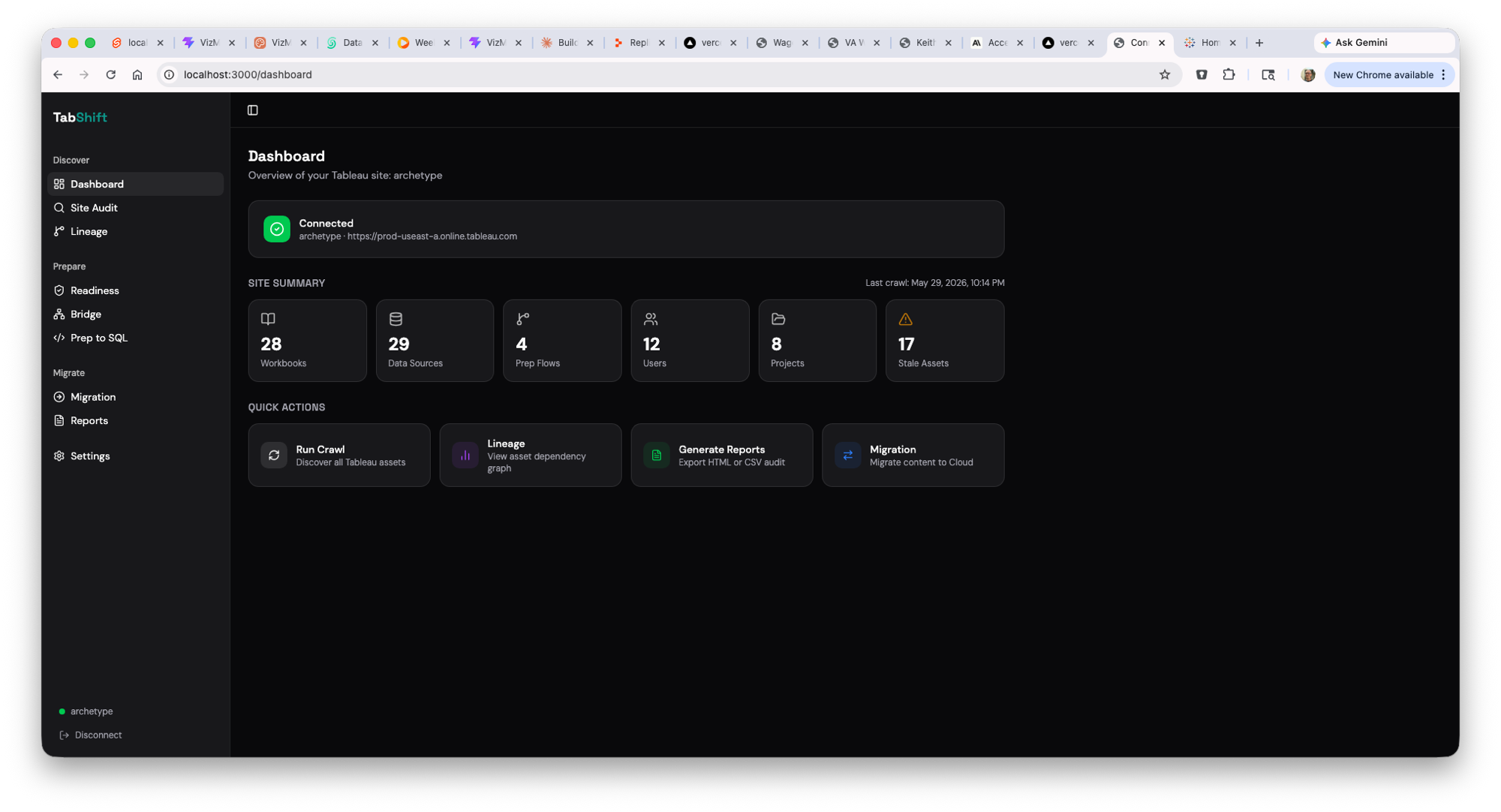This screenshot has height=812, width=1501.
Task: Click the browser forward arrow
Action: [84, 74]
